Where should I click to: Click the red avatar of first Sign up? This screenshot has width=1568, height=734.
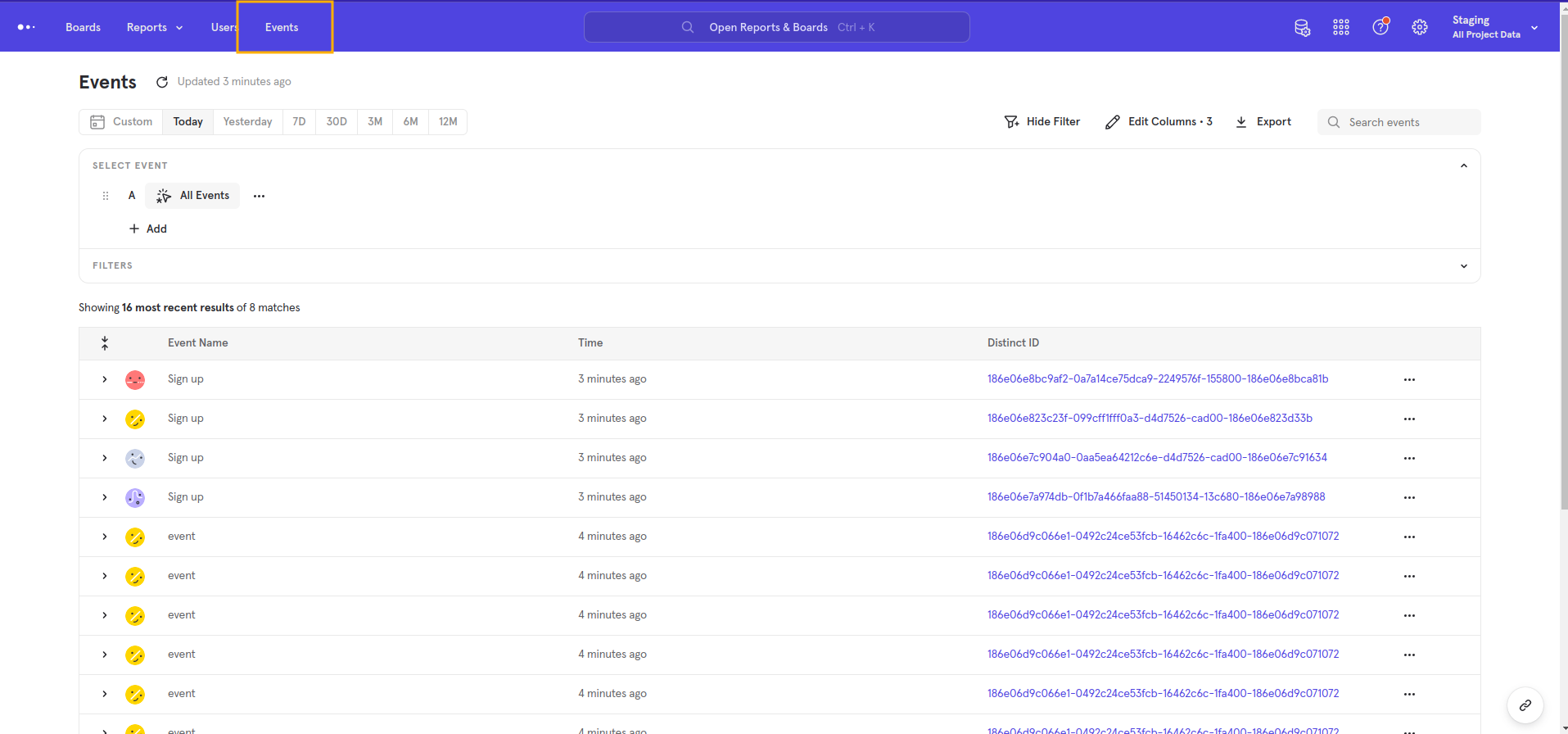[x=135, y=380]
